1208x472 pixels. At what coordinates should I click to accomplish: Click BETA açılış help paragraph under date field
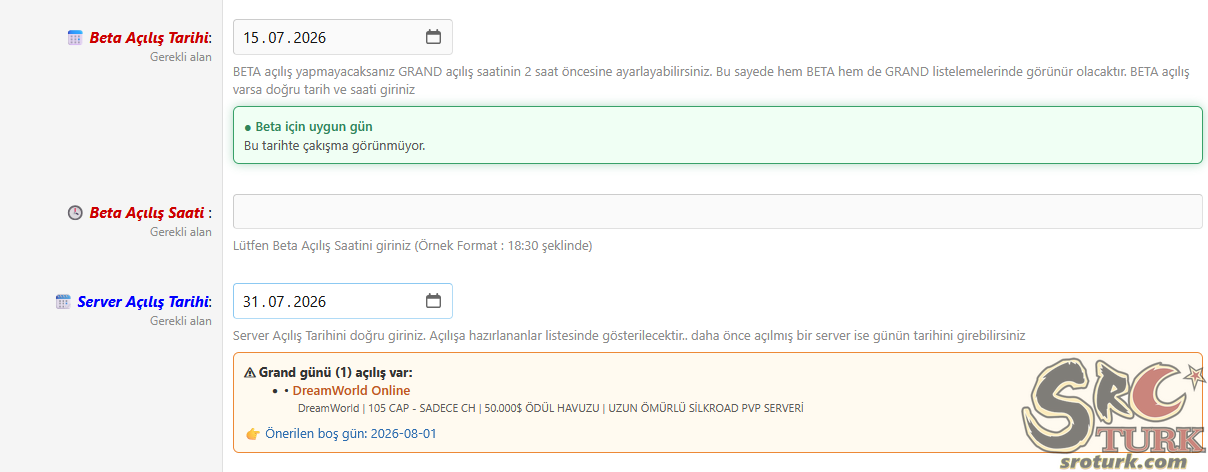(711, 81)
